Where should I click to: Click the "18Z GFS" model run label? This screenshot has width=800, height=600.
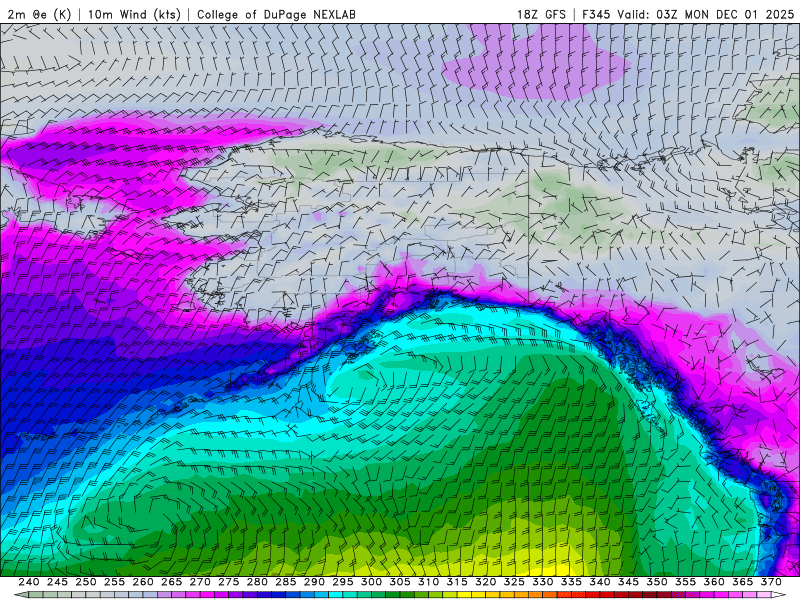click(541, 14)
